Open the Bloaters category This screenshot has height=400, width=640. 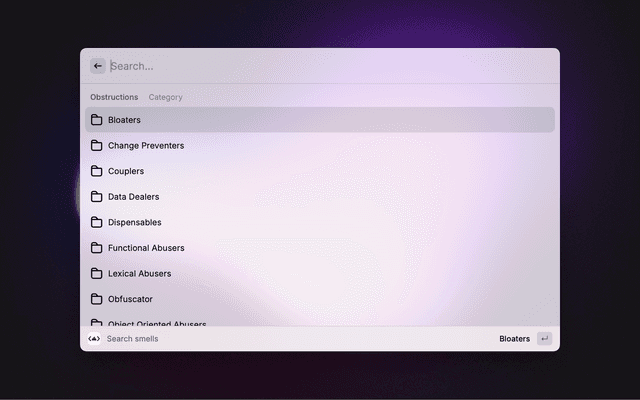tap(320, 120)
